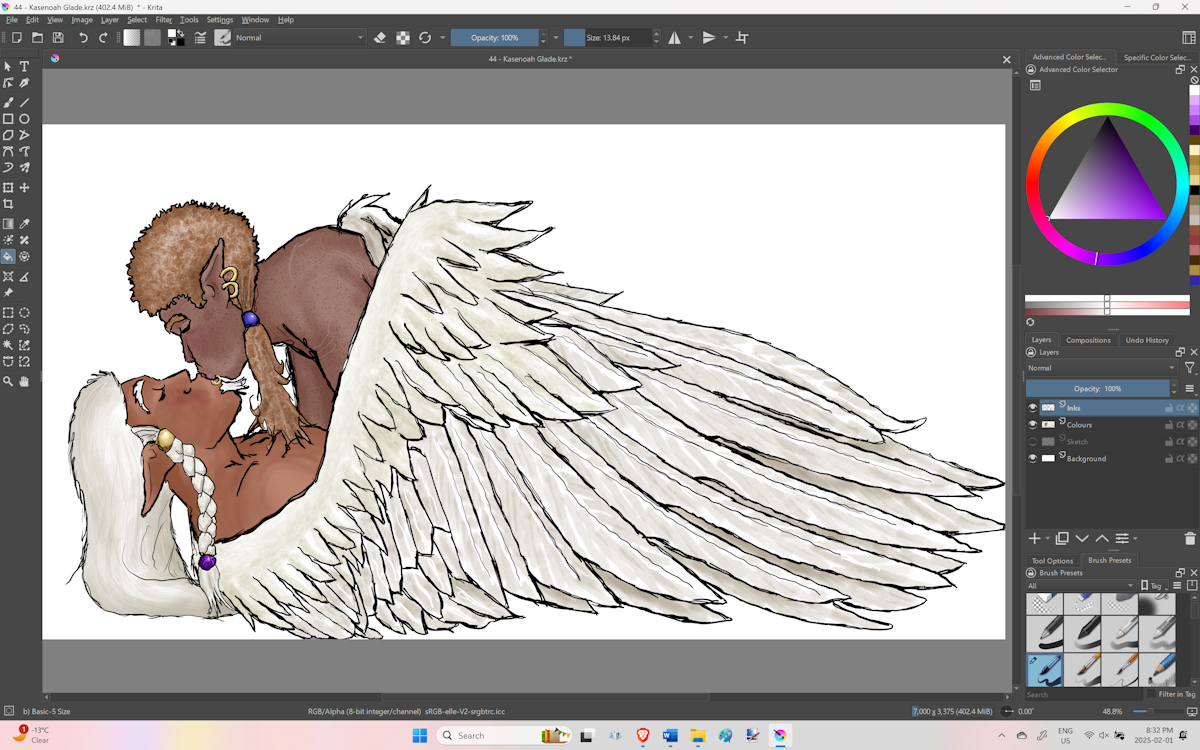The image size is (1200, 750).
Task: Delete layer using the trash icon
Action: tap(1189, 539)
